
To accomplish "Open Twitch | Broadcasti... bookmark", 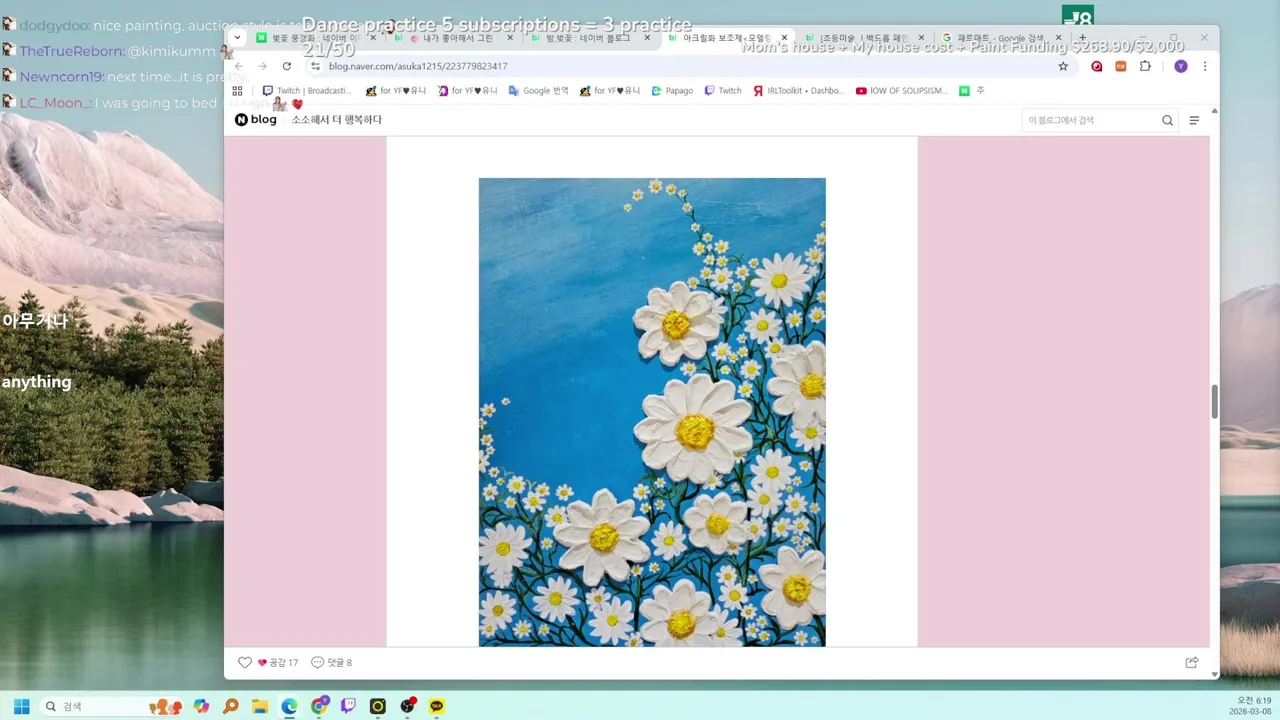I will click(306, 90).
